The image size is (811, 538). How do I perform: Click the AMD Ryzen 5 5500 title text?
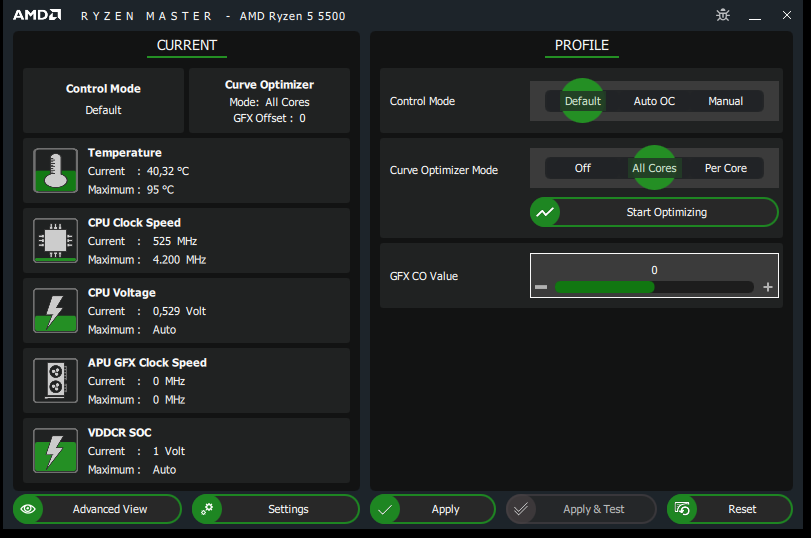pos(292,16)
